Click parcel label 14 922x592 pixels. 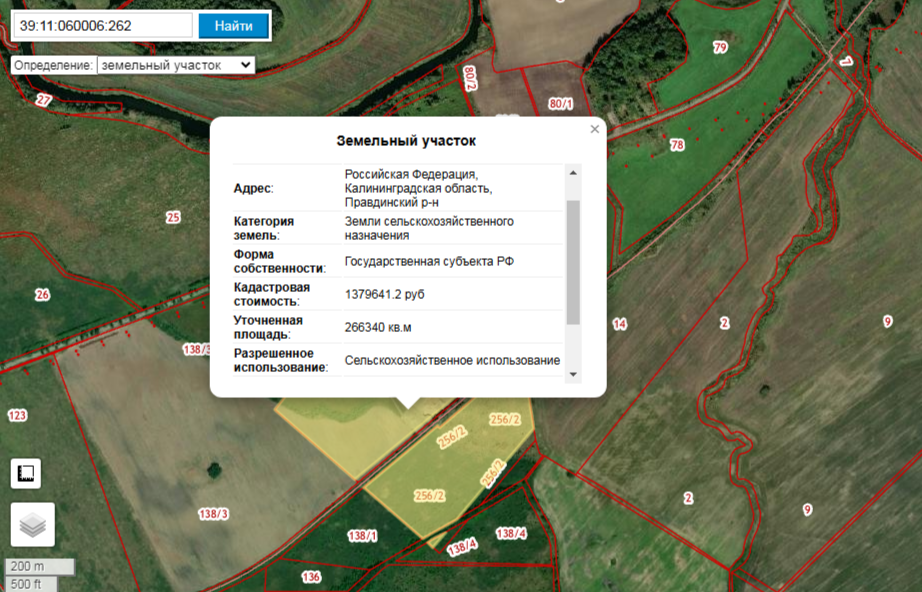click(619, 324)
